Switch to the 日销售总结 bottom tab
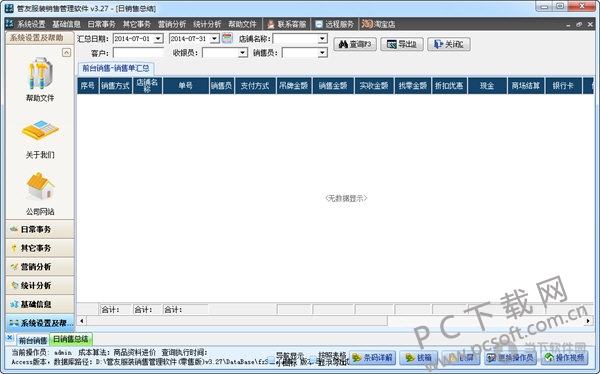This screenshot has height=374, width=600. click(x=71, y=339)
